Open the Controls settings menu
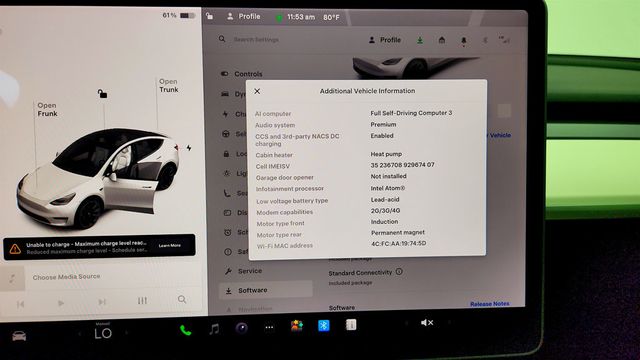 coord(242,74)
